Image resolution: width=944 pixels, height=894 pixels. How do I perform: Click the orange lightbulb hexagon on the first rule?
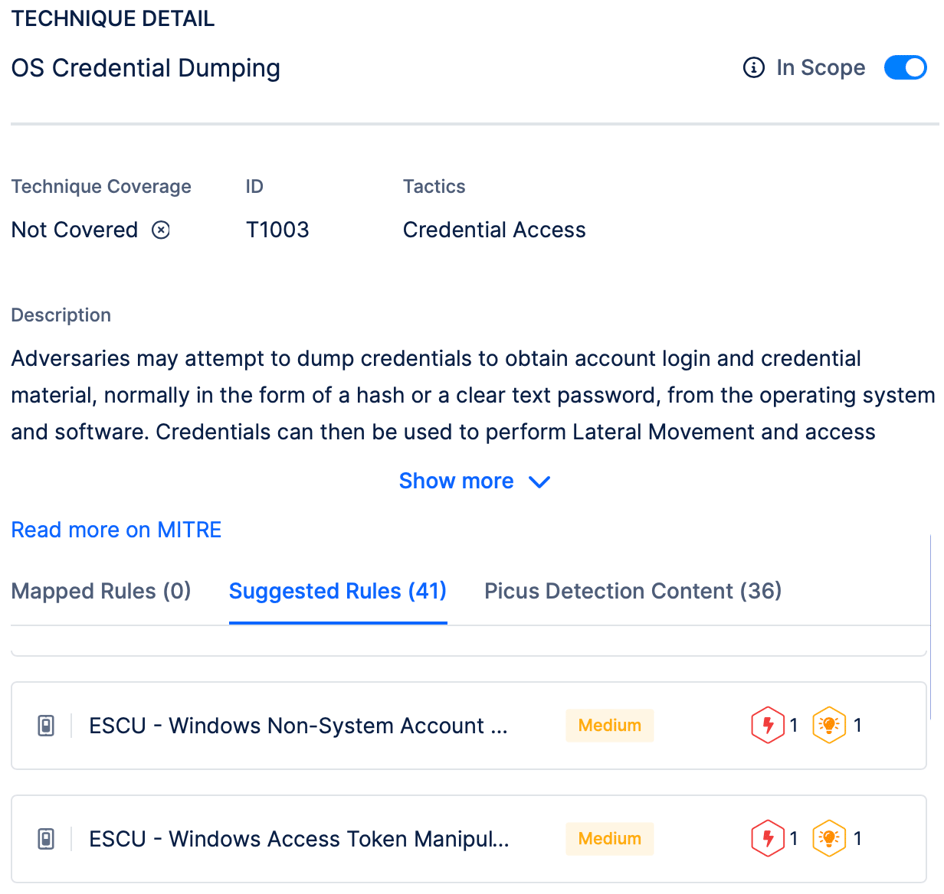coord(830,725)
